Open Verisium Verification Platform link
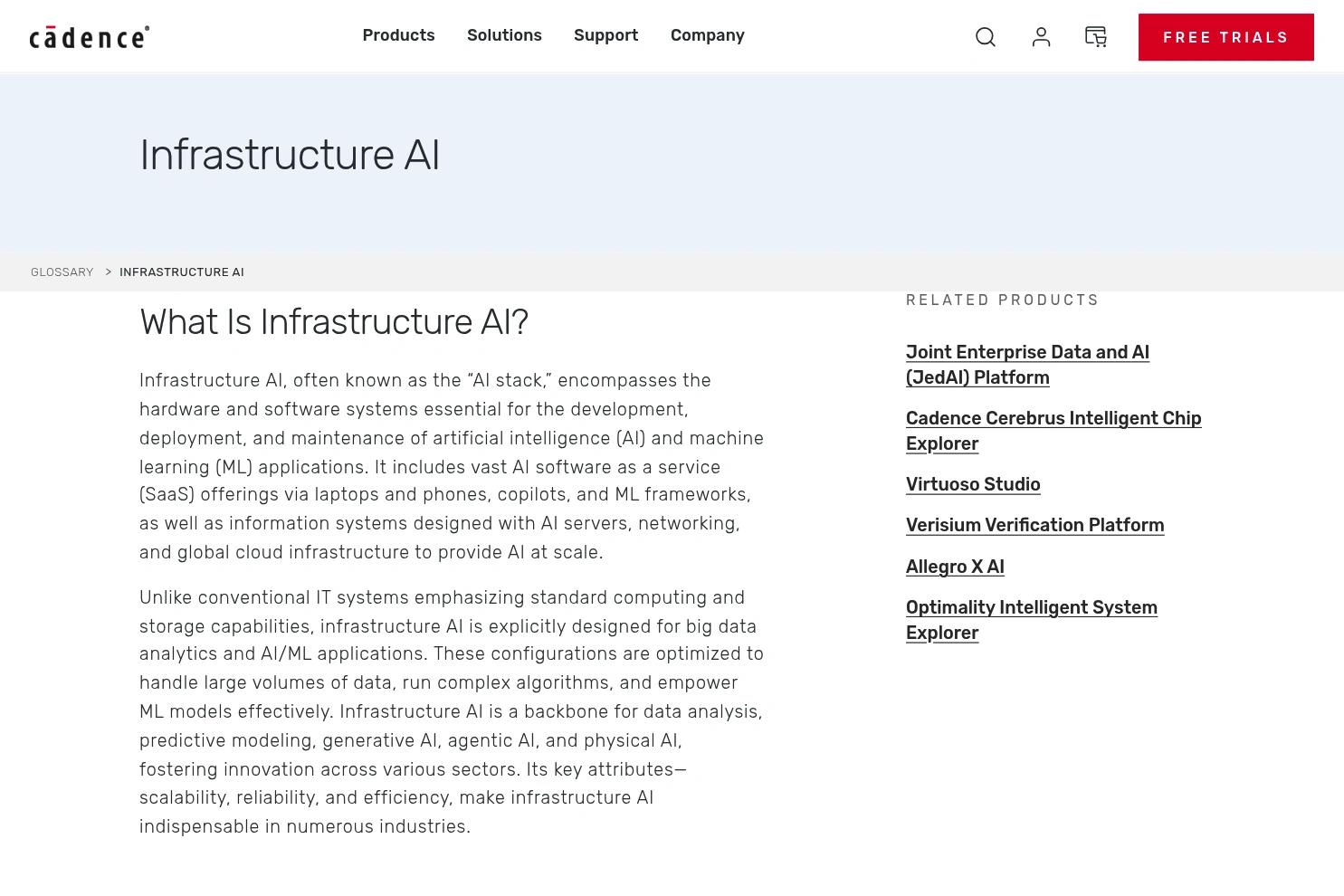This screenshot has width=1344, height=896. tap(1034, 525)
